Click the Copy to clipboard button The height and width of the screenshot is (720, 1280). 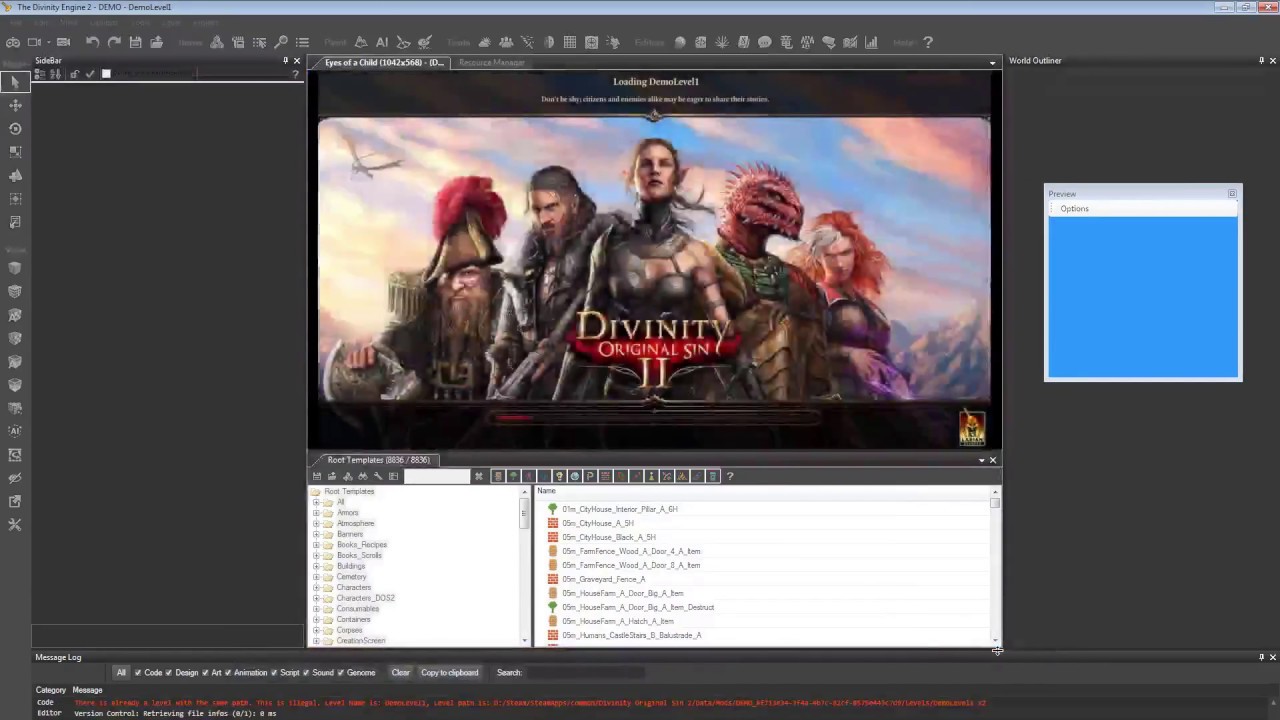449,672
